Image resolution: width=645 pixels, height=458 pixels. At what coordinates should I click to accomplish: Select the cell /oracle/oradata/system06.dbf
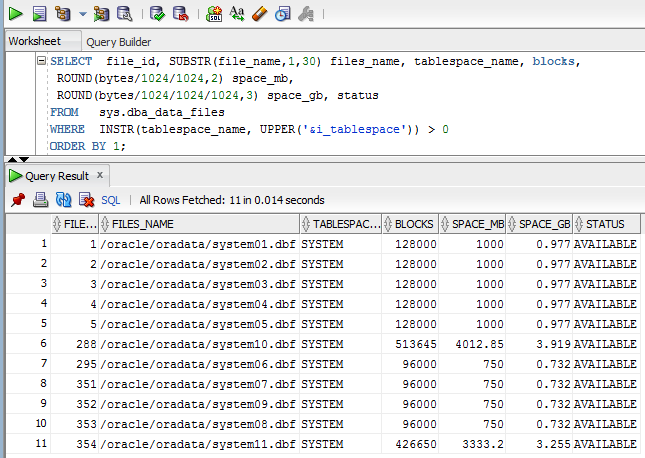coord(198,365)
